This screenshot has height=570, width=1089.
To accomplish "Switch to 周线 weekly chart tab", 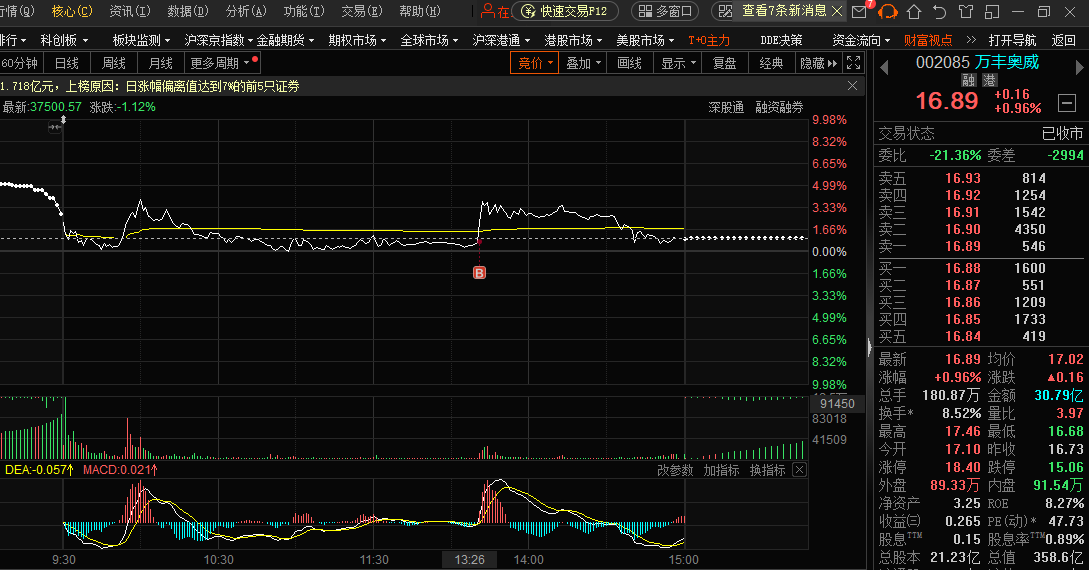I will 114,63.
